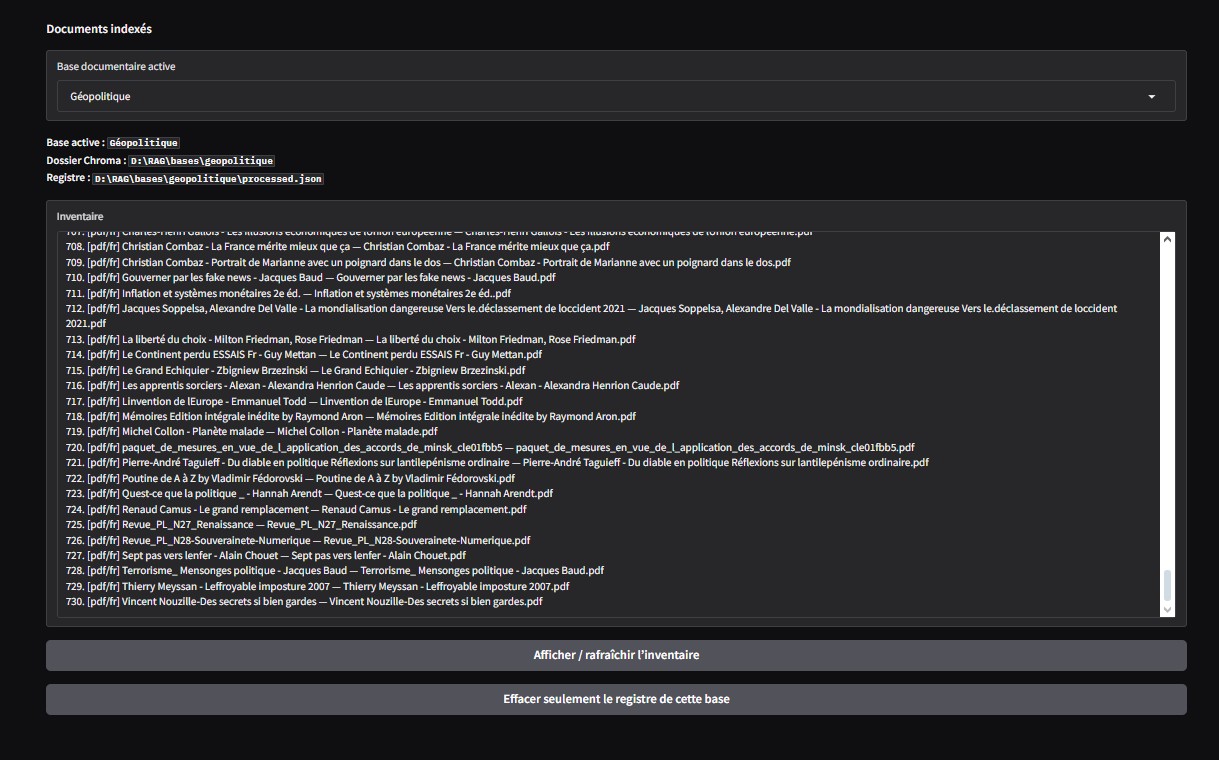The image size is (1219, 760).
Task: Select entry 722 Poutine de A à Z
Action: tap(290, 479)
